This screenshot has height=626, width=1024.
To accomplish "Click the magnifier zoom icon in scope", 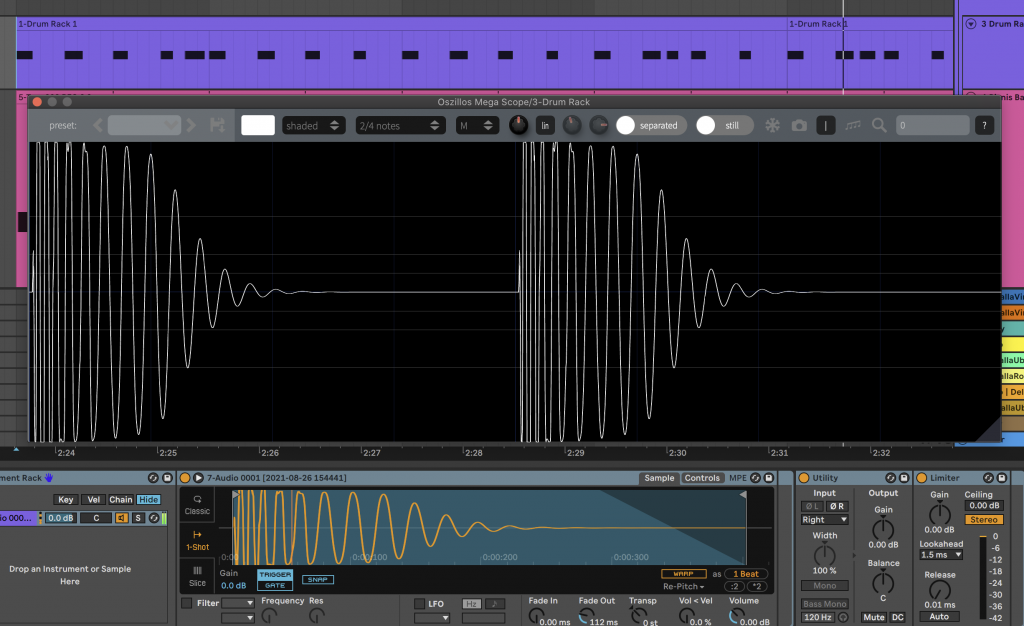I will click(879, 125).
